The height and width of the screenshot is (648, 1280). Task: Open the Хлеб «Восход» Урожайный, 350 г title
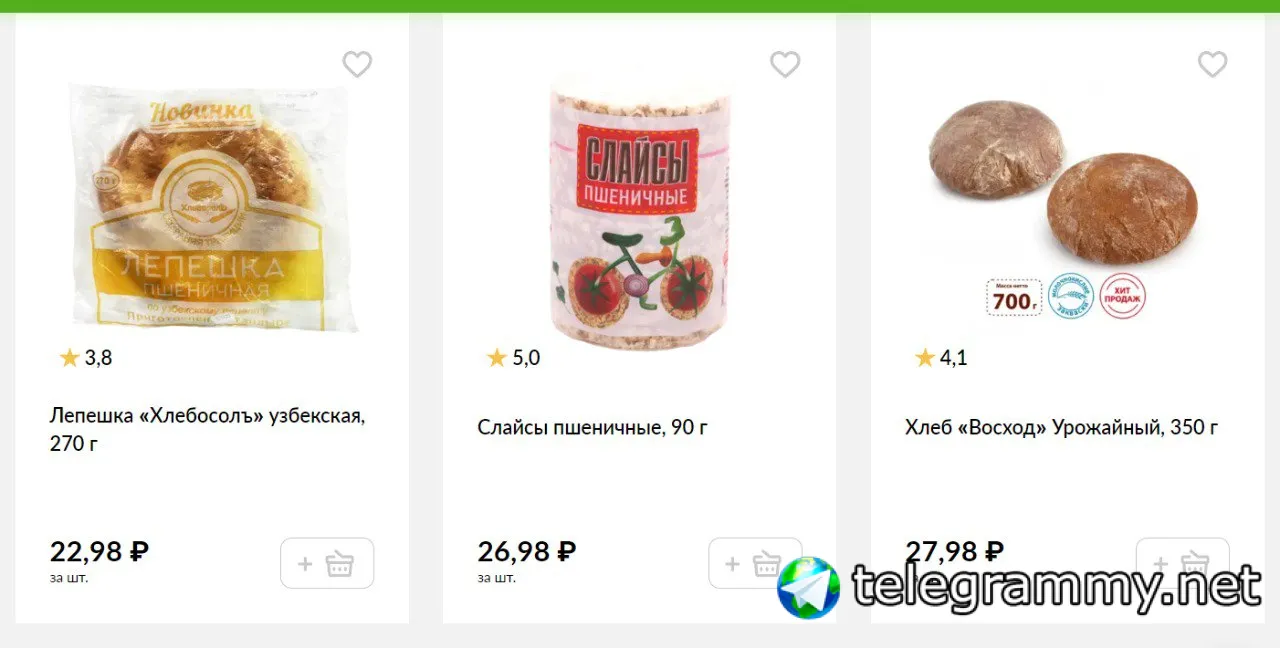[x=1062, y=428]
